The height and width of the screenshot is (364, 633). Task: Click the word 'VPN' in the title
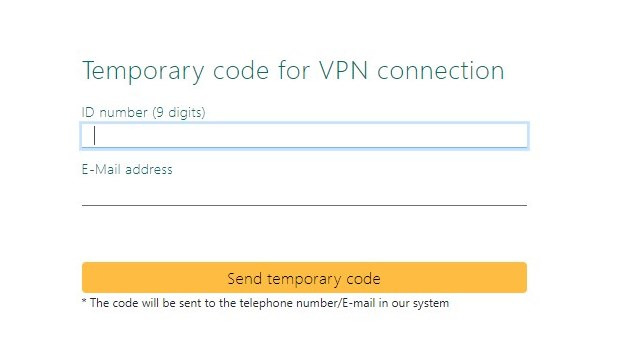(x=344, y=70)
